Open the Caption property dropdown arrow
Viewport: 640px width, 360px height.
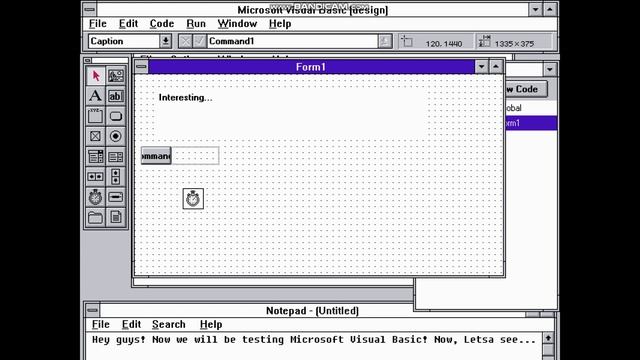(x=165, y=41)
